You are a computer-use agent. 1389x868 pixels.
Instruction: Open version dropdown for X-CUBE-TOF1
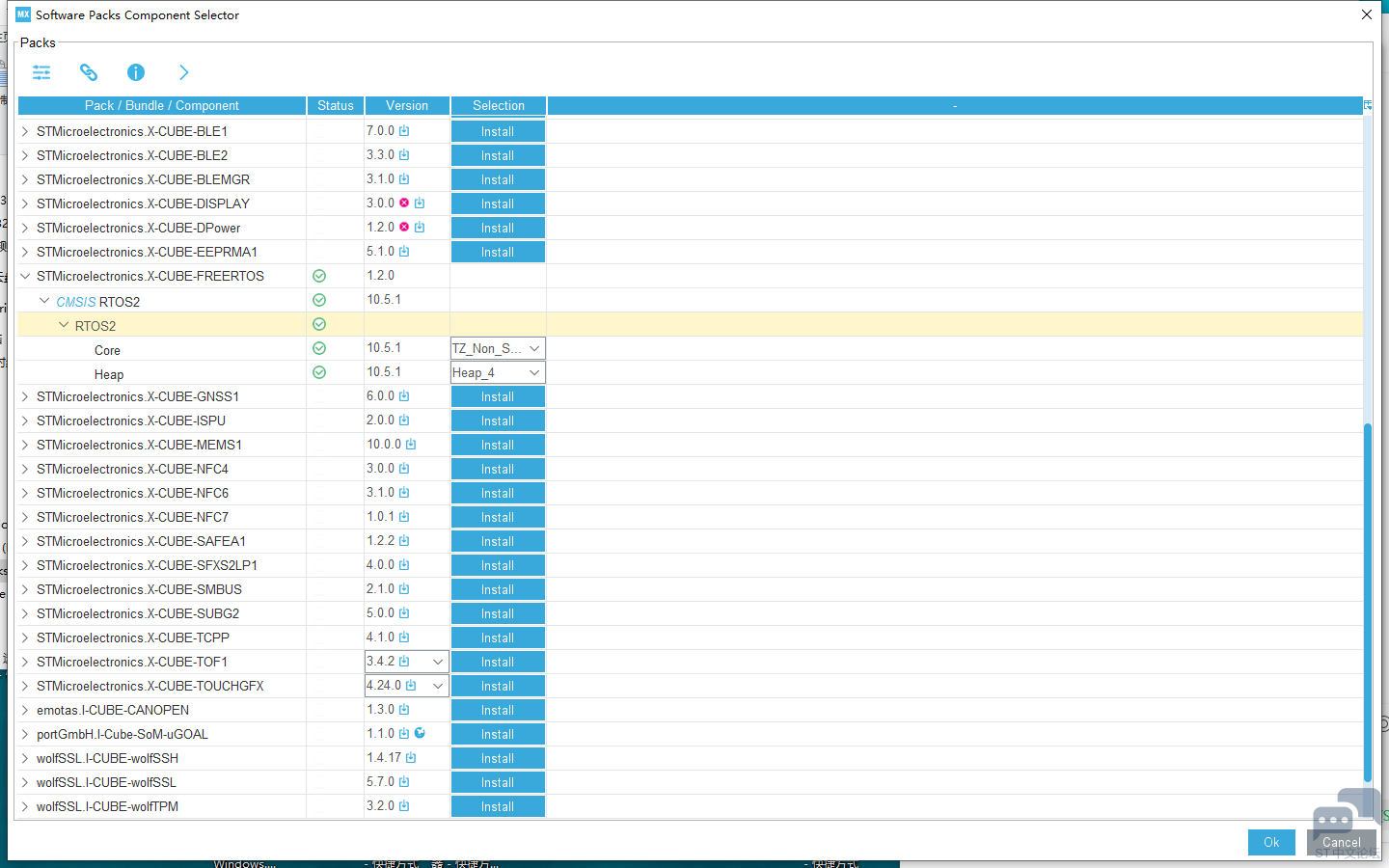tap(438, 662)
